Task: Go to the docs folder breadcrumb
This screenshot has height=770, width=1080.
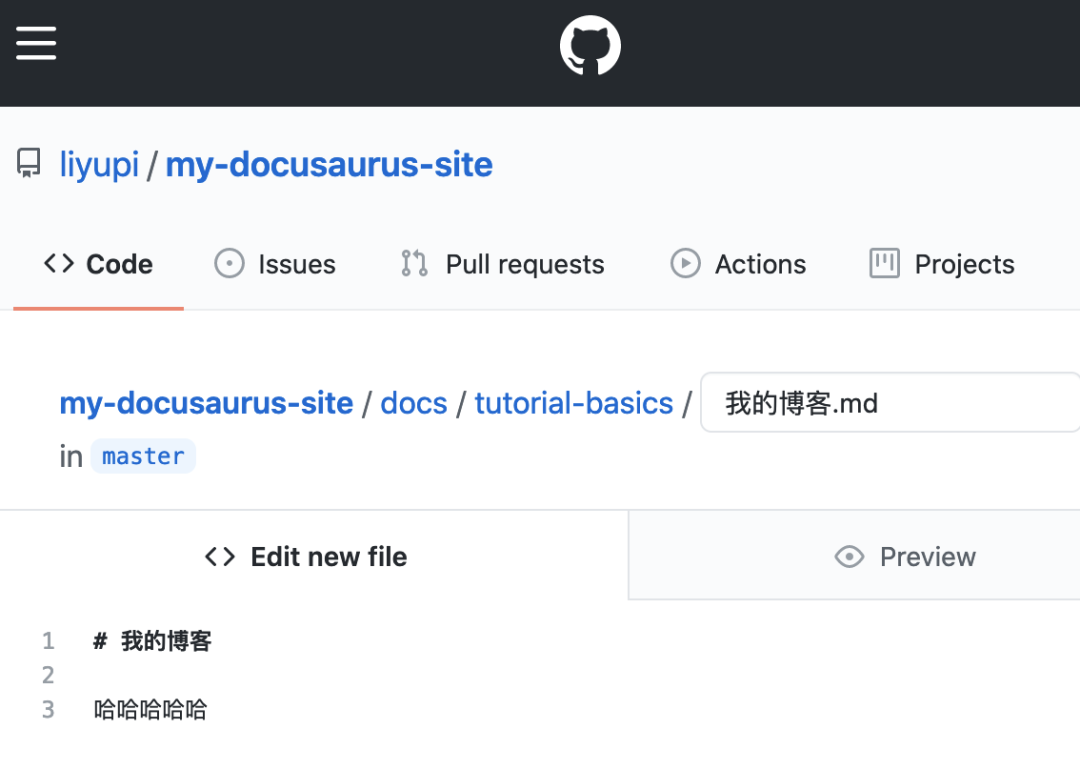Action: [x=414, y=403]
